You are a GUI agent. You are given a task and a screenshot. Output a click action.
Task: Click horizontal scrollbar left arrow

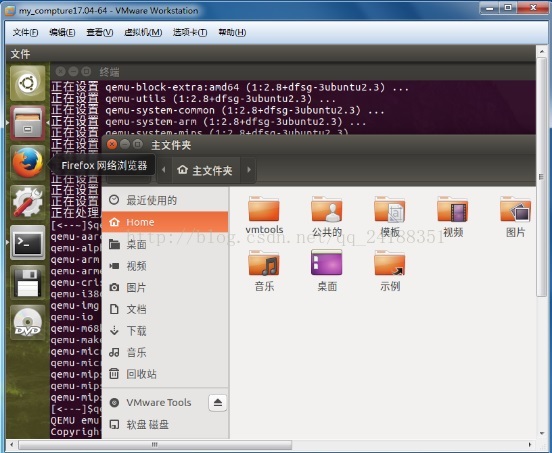(12, 445)
